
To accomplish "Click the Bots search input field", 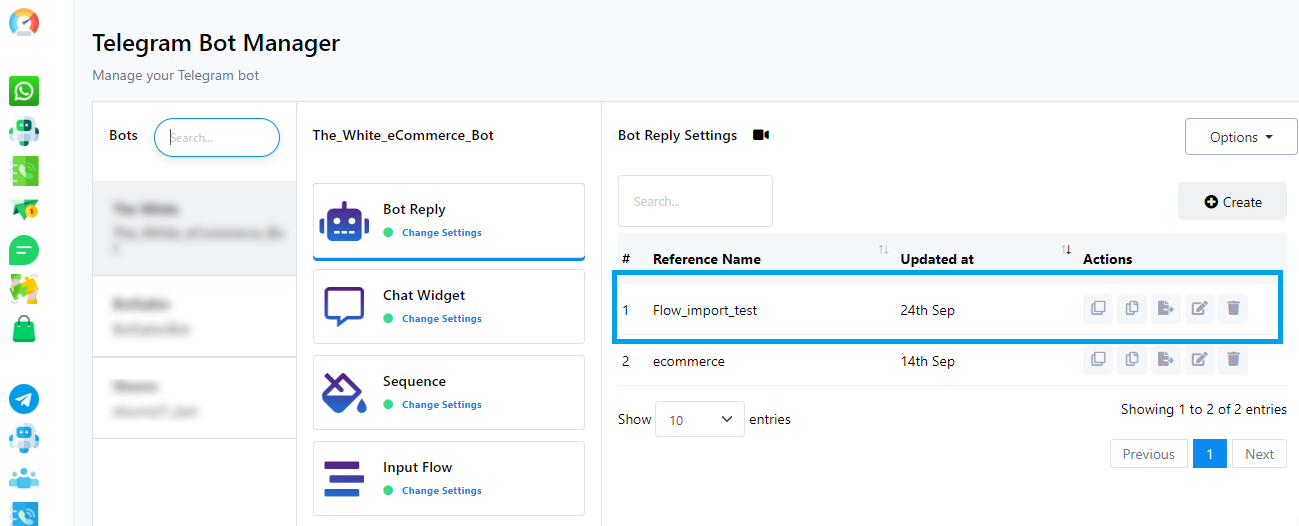I will [217, 138].
